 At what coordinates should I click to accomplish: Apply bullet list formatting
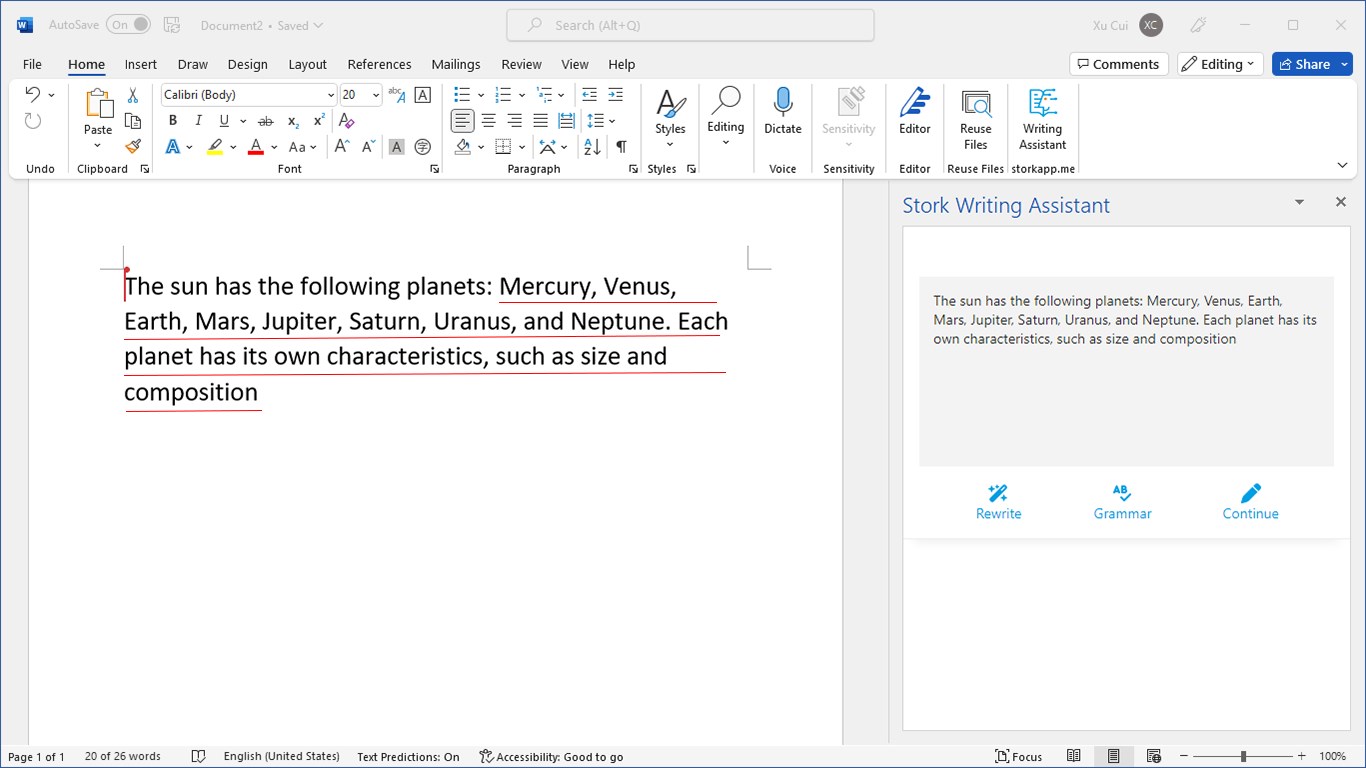pos(461,95)
